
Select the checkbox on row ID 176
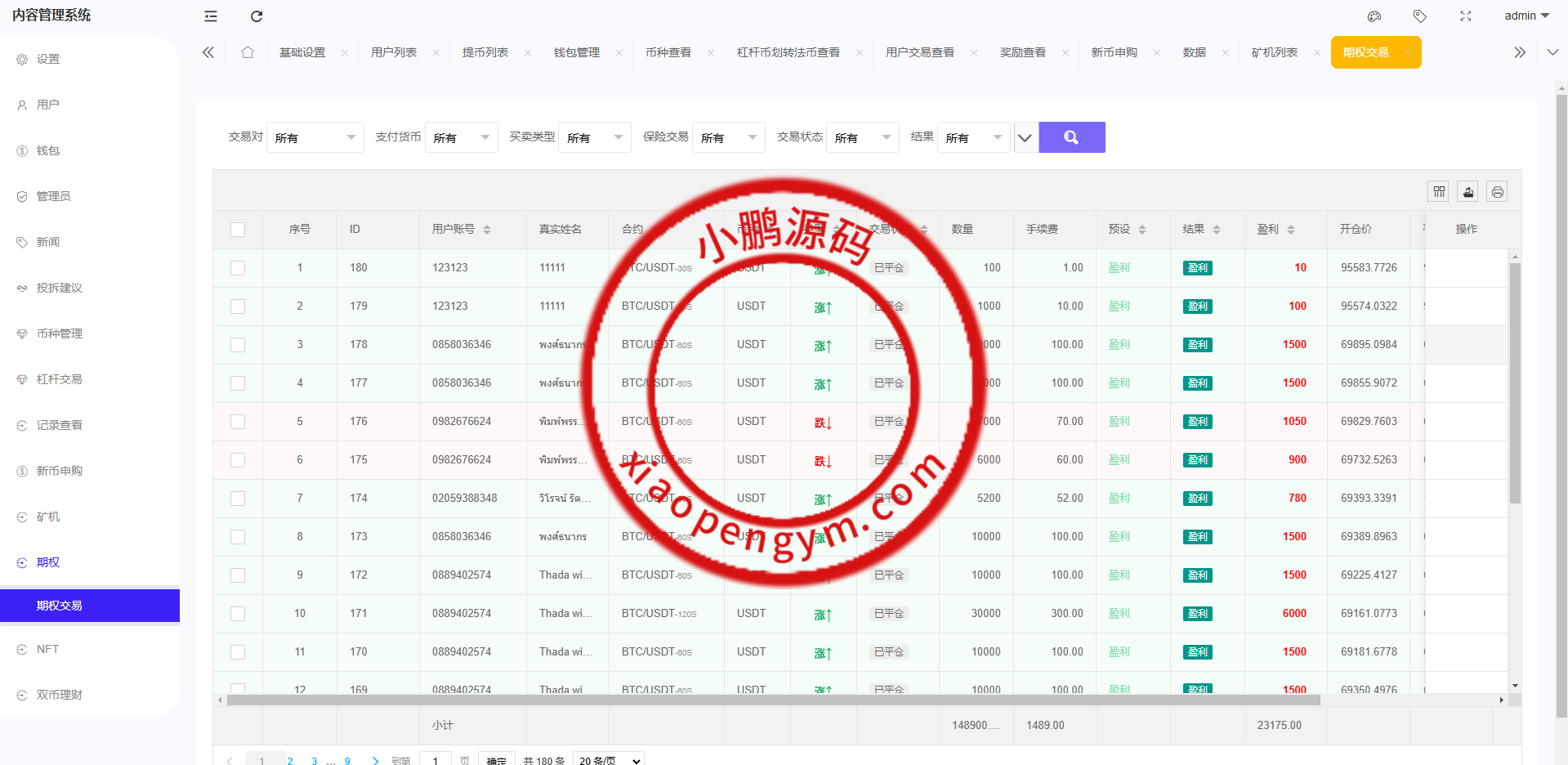pos(238,422)
